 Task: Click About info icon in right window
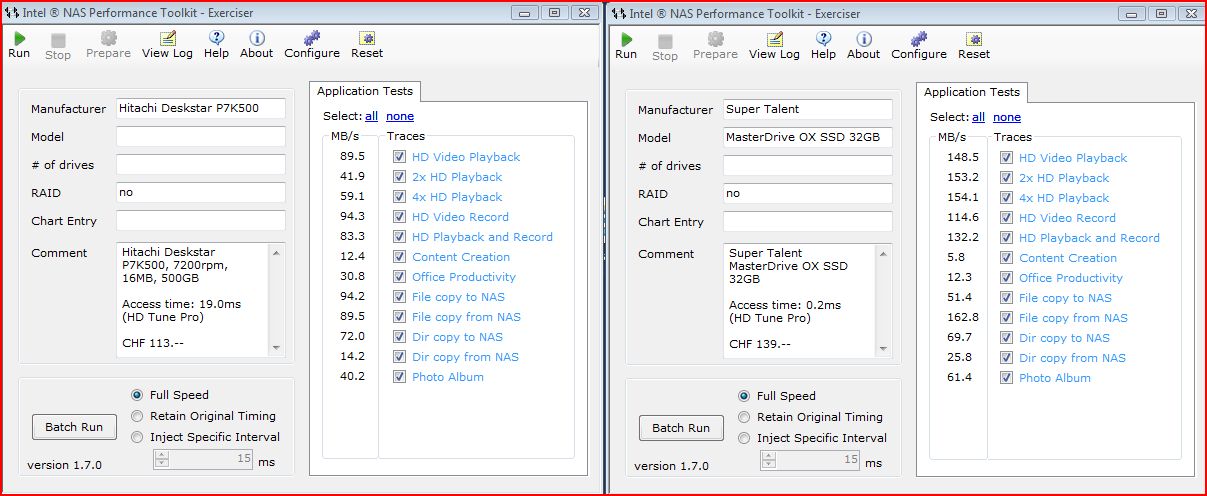tap(864, 39)
